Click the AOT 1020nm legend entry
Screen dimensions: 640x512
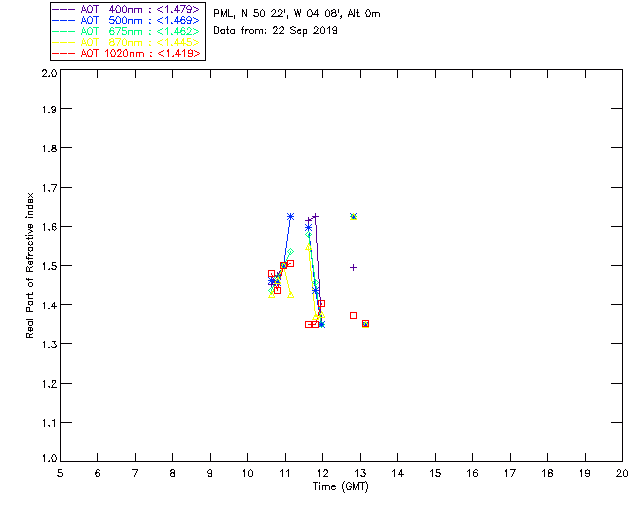[126, 53]
